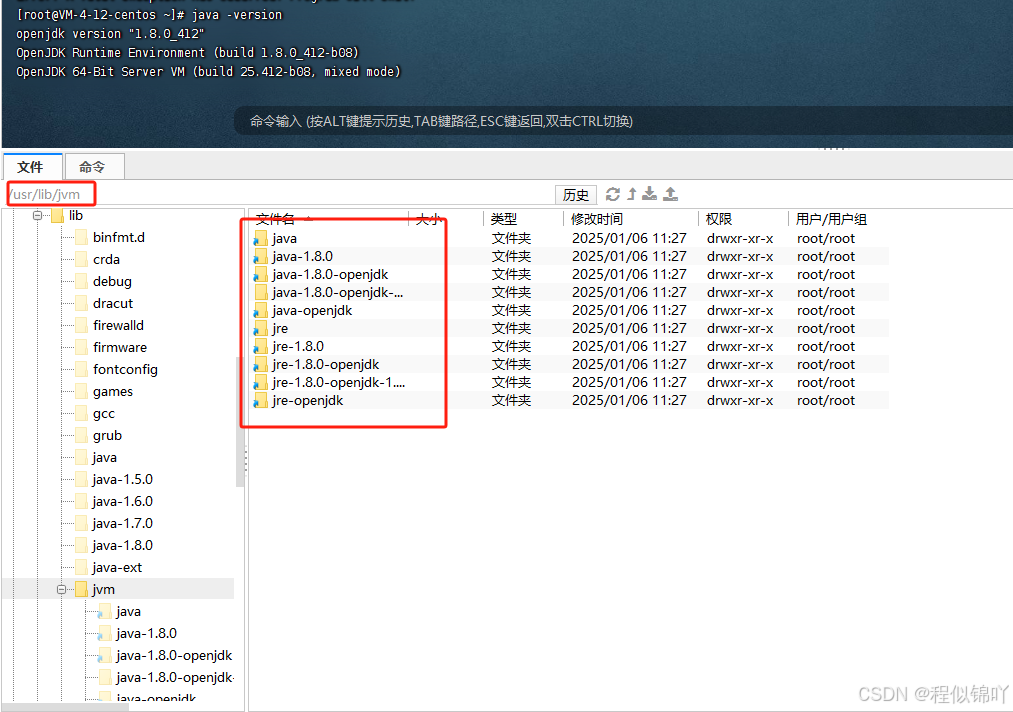1013x712 pixels.
Task: Click the jre folder icon in file list
Action: (x=261, y=328)
